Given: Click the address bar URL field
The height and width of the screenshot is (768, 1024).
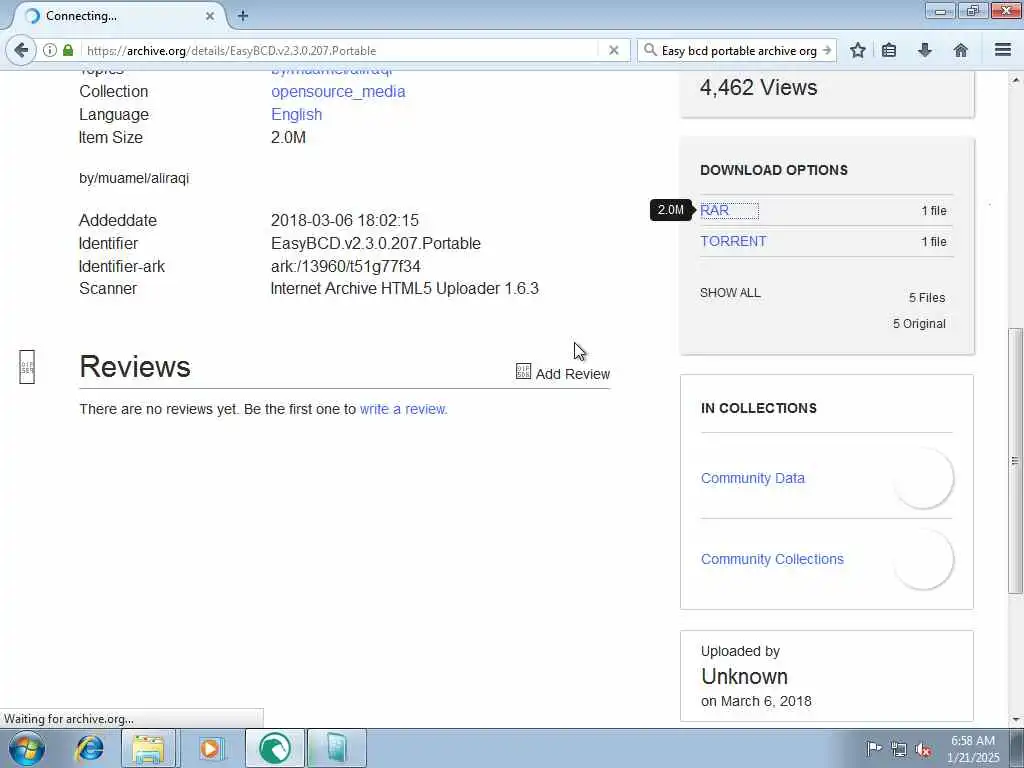Looking at the screenshot, I should 340,50.
